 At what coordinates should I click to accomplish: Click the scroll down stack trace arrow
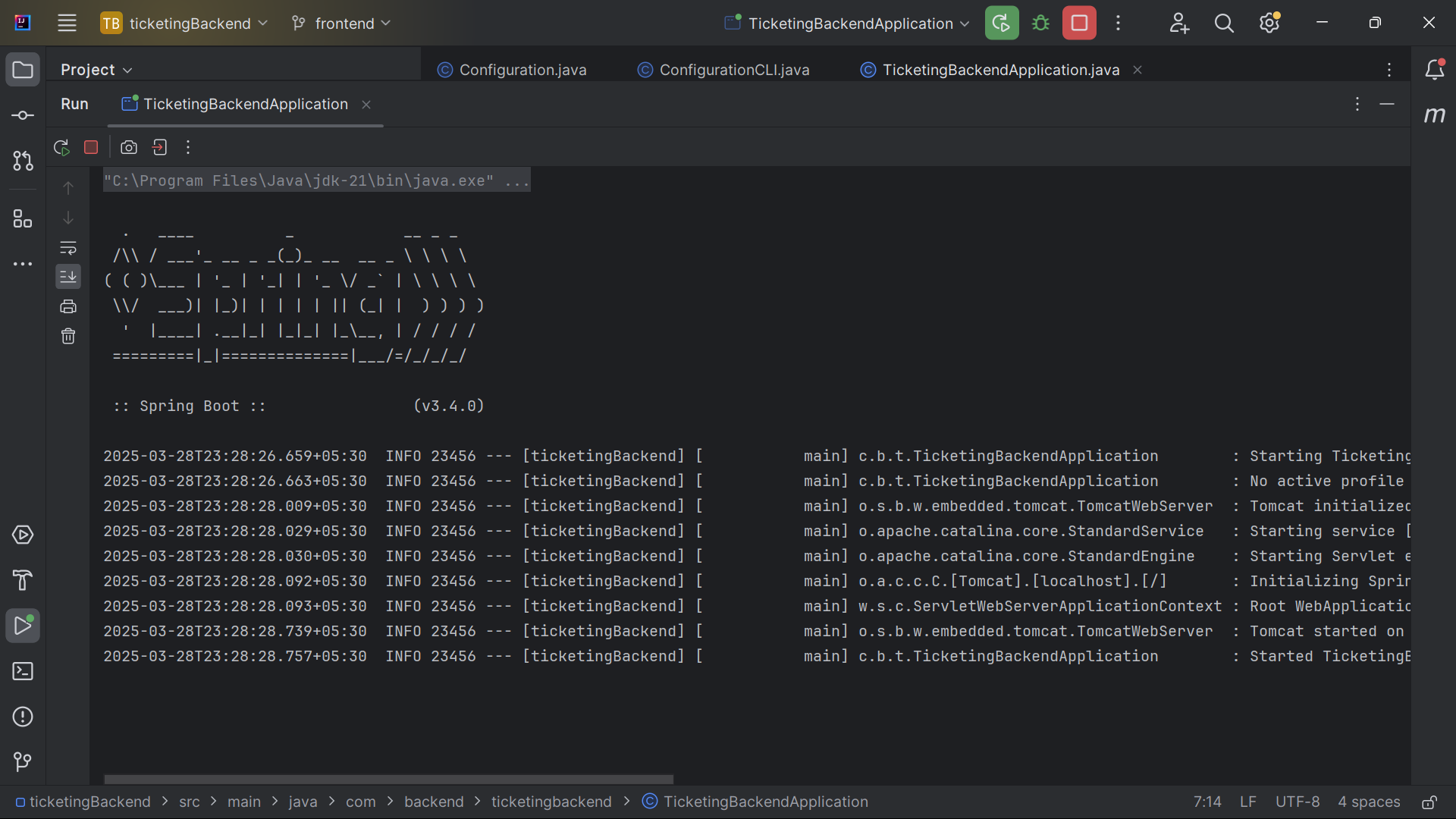(x=68, y=218)
